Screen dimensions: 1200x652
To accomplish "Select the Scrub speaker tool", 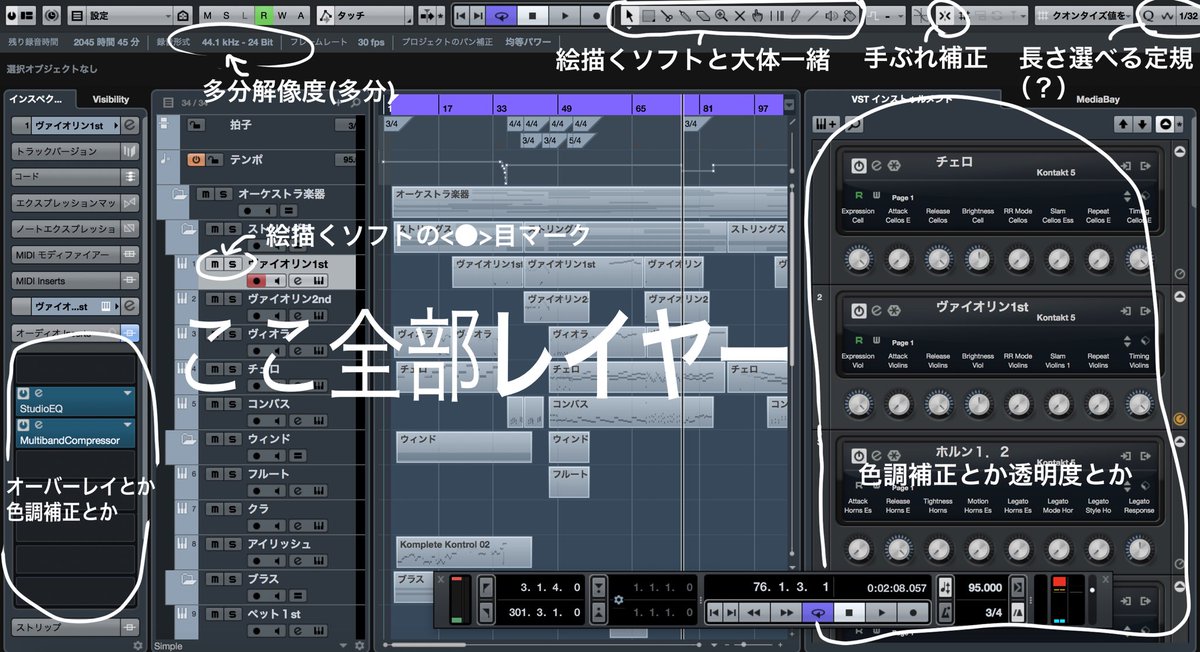I will (x=833, y=15).
